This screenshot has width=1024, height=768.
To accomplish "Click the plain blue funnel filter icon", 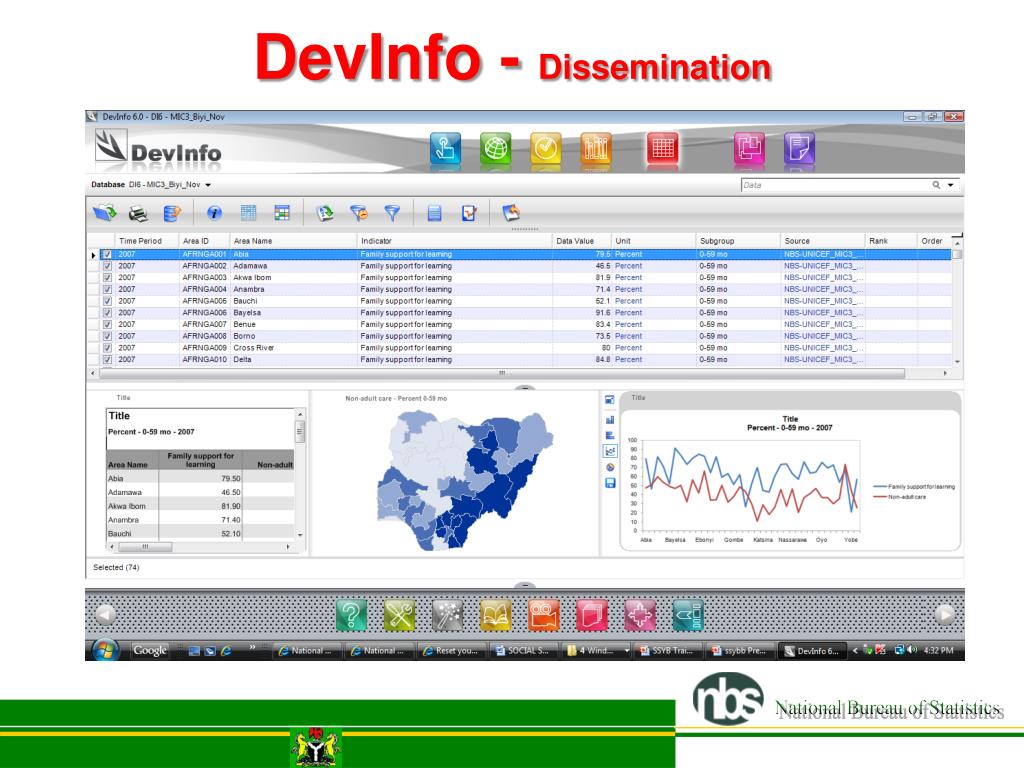I will coord(392,213).
